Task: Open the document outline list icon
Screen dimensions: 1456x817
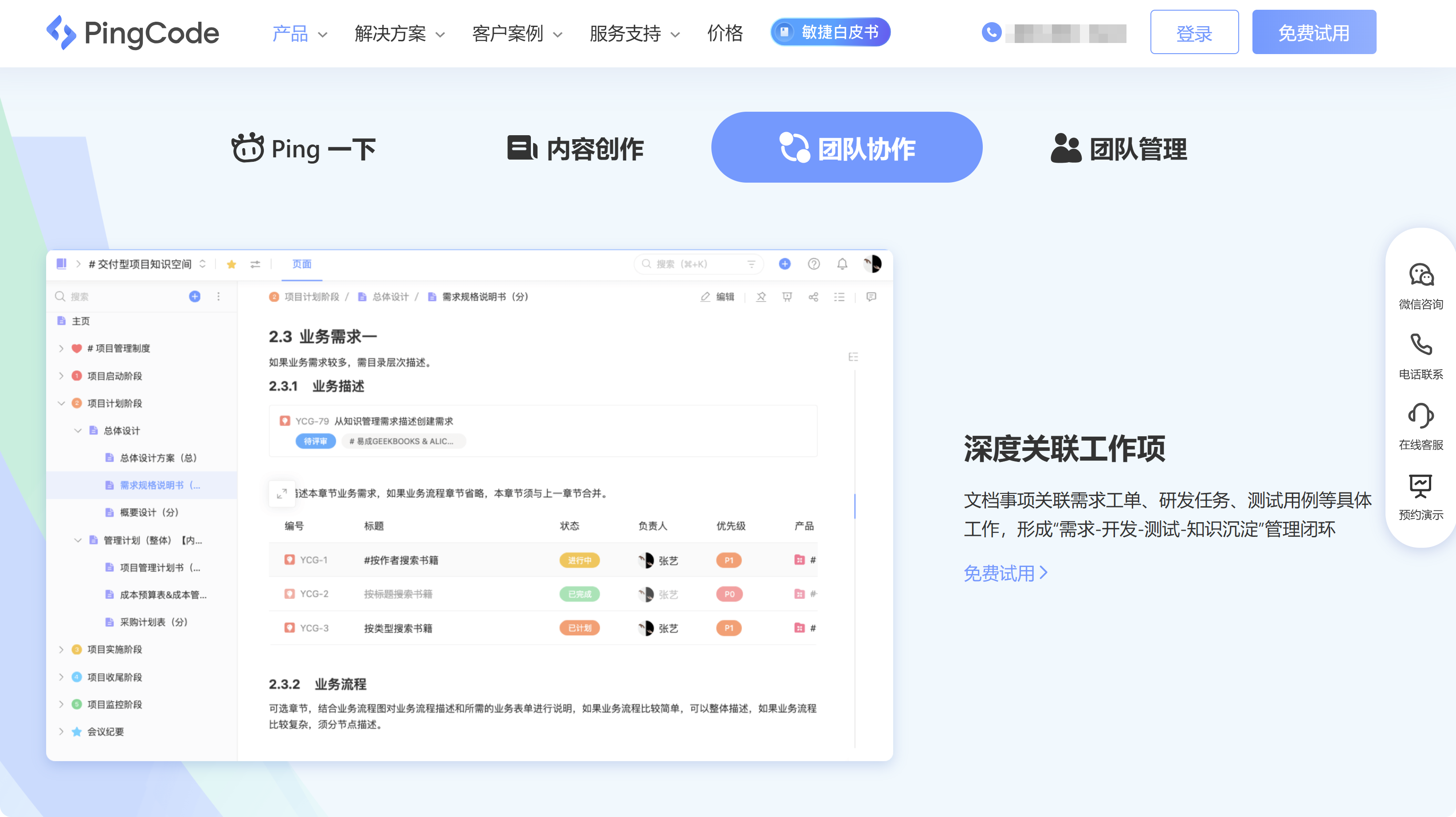Action: [840, 297]
